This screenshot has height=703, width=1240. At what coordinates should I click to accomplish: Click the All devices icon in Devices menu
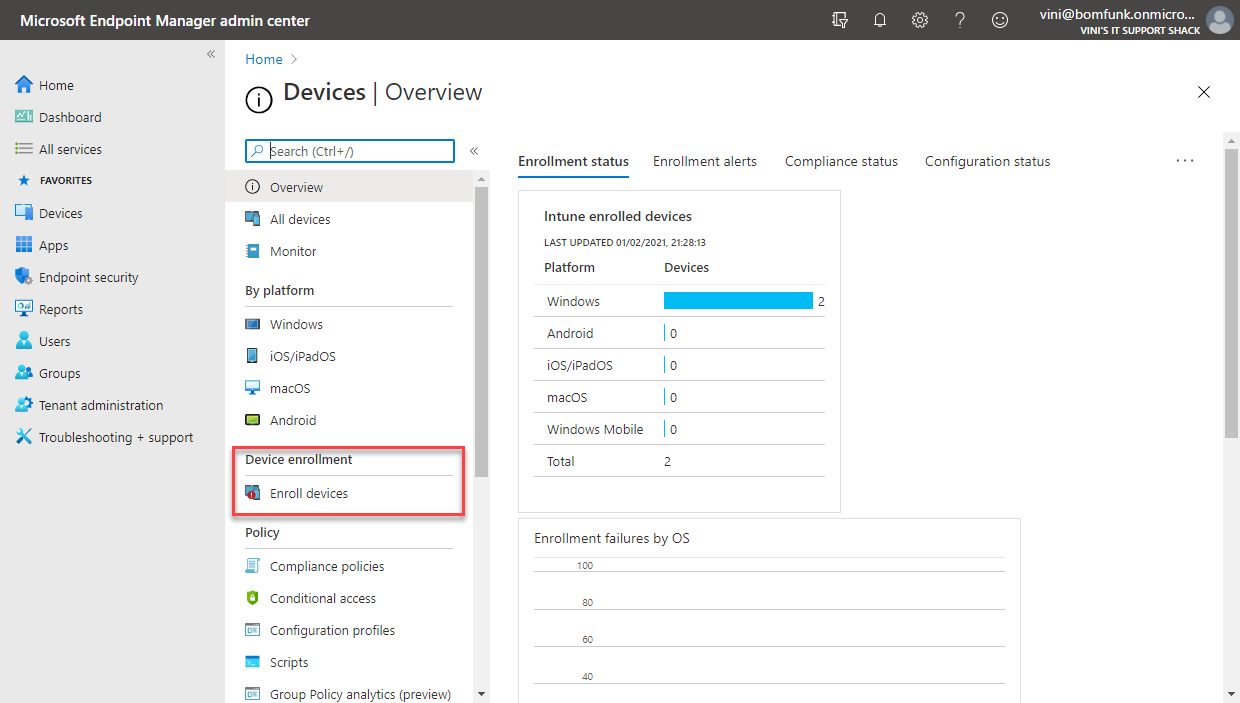(253, 219)
